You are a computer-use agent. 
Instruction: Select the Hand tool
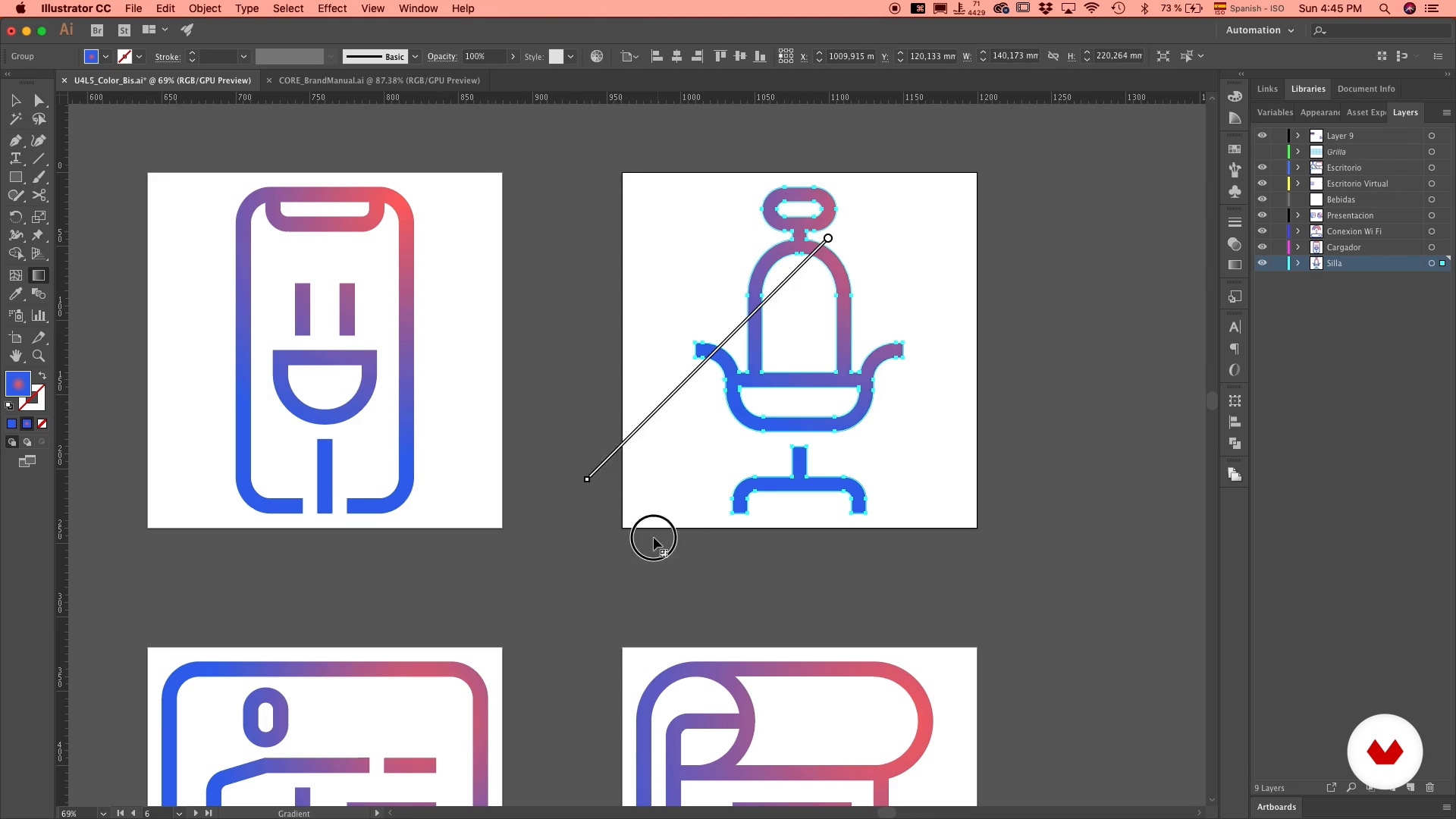[15, 356]
